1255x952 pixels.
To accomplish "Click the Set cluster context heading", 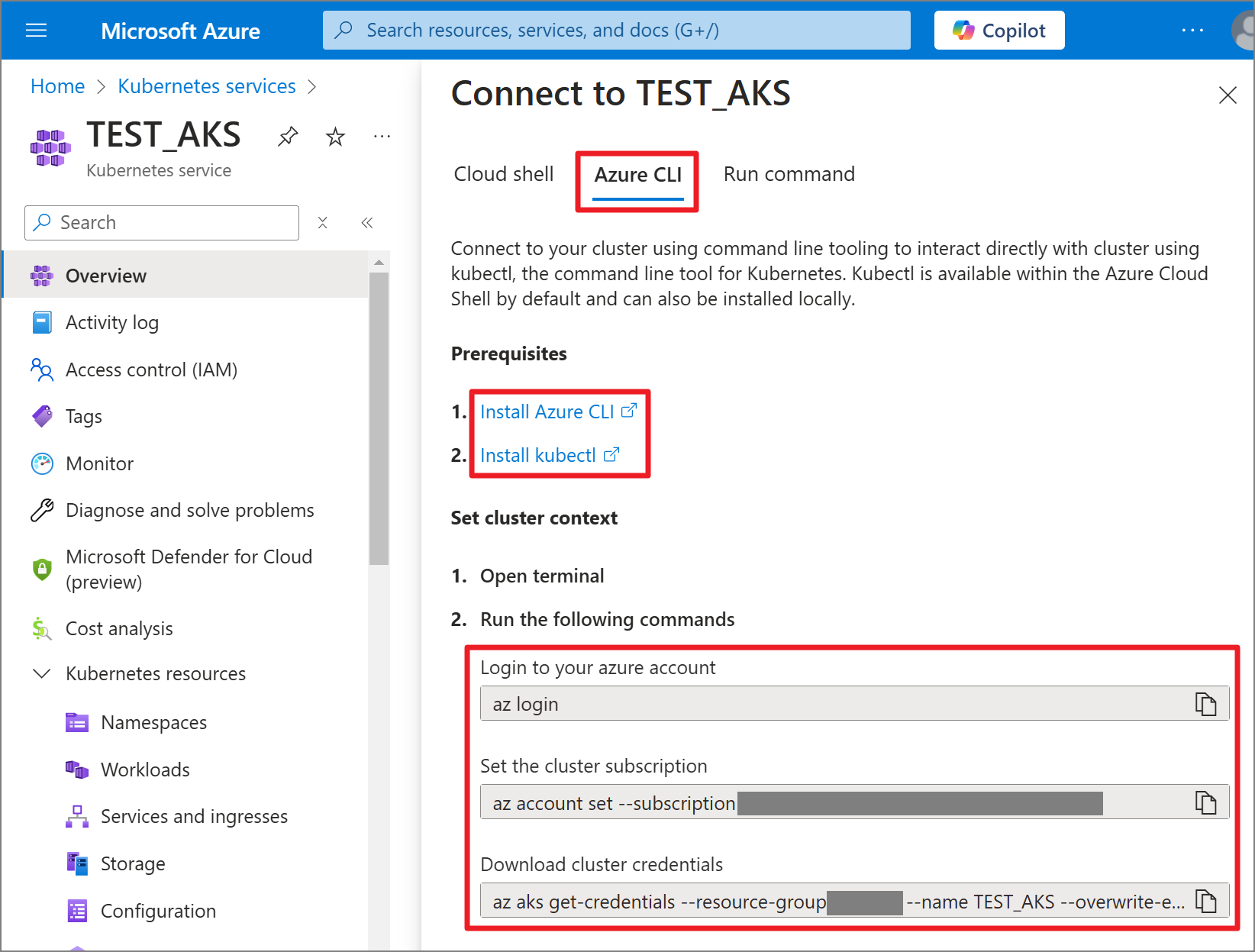I will [534, 518].
